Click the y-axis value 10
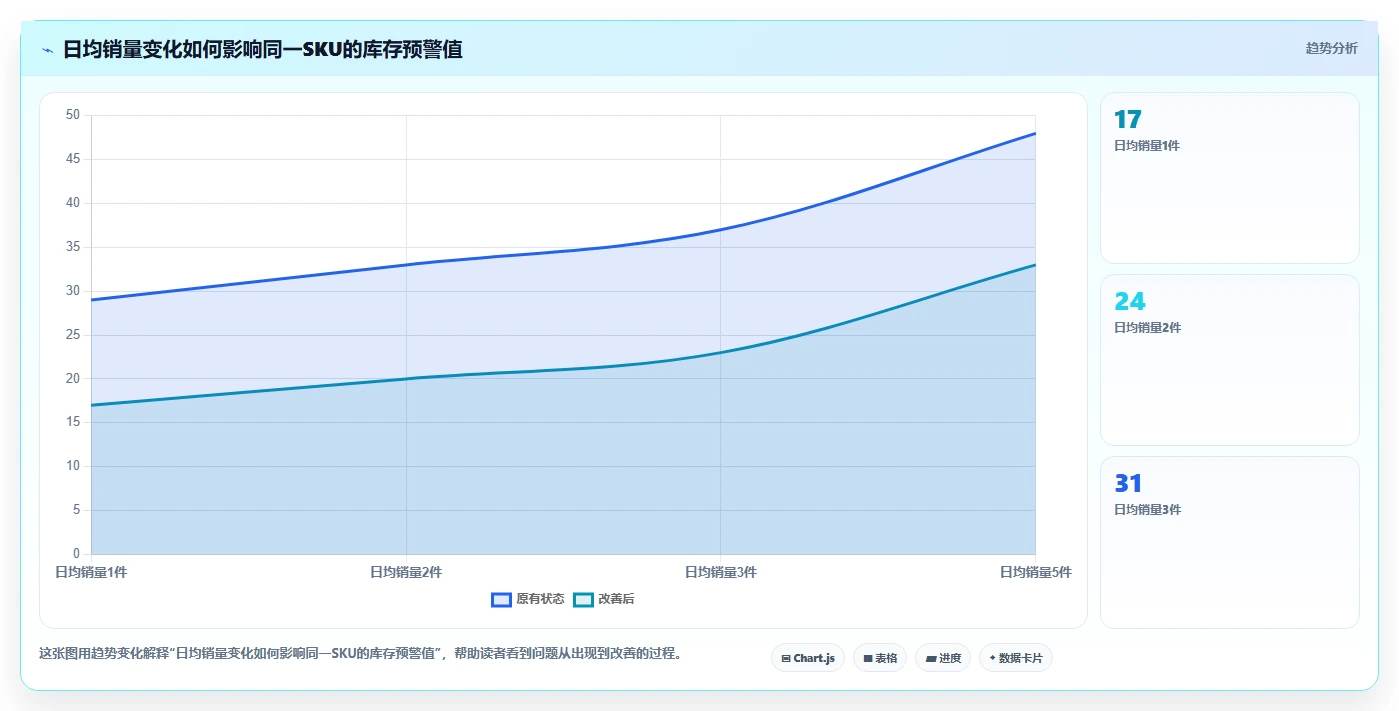 pyautogui.click(x=72, y=466)
